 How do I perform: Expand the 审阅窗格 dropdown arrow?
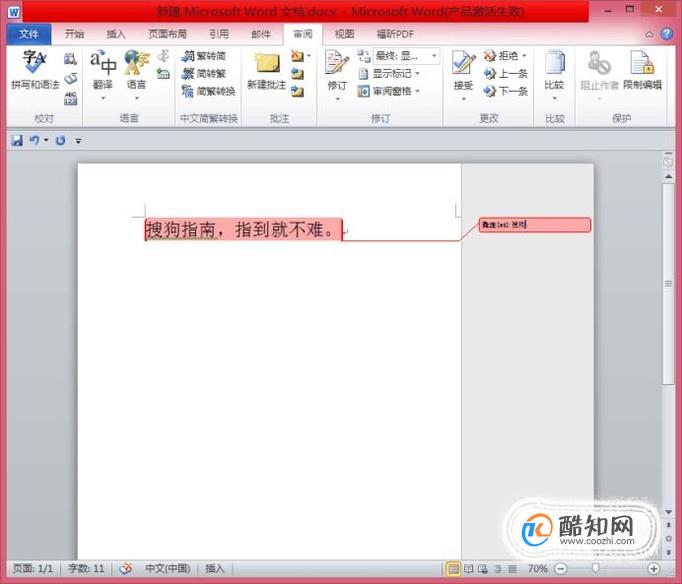click(x=417, y=91)
